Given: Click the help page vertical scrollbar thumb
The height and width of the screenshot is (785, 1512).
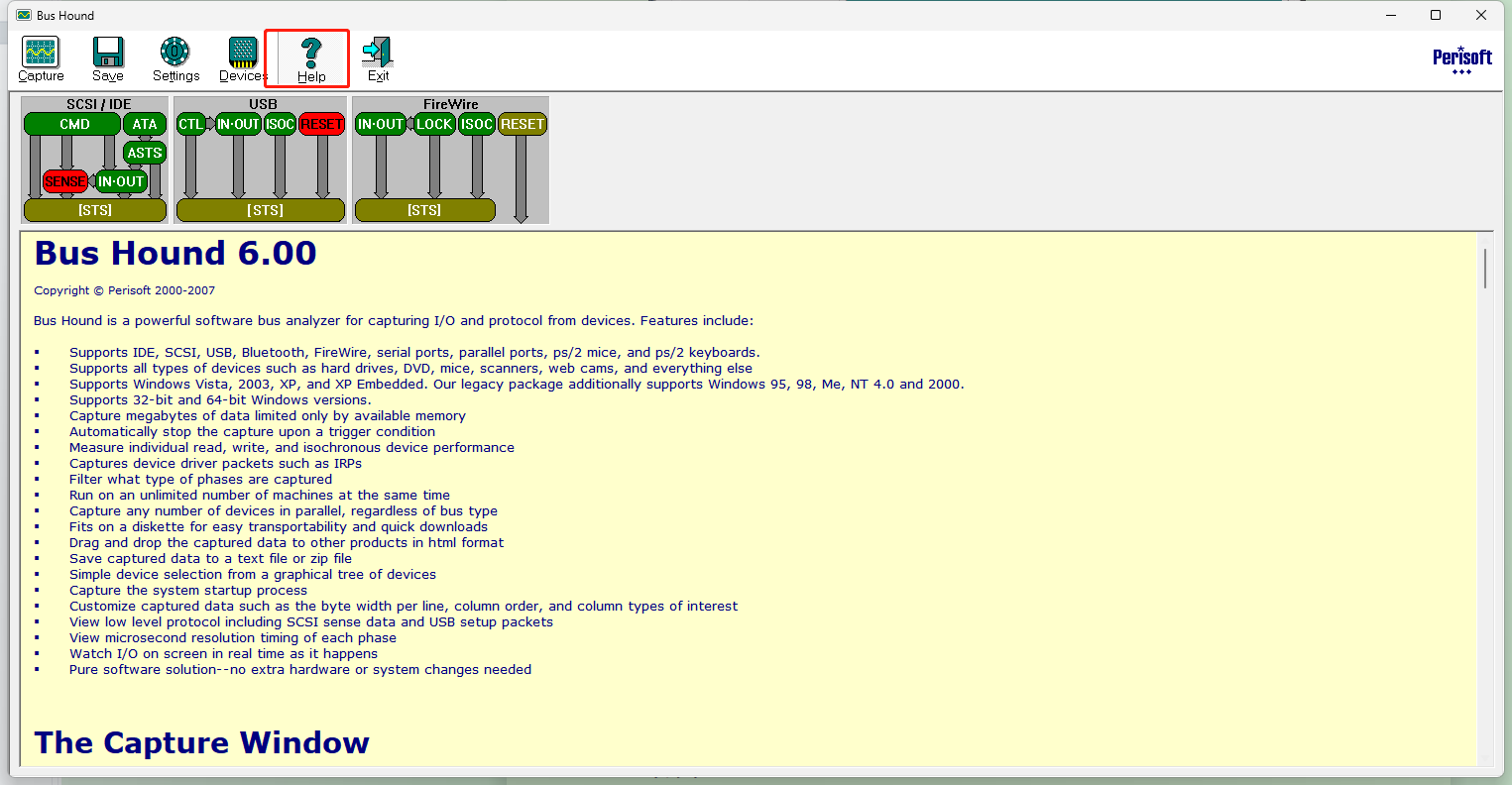Looking at the screenshot, I should click(1485, 268).
